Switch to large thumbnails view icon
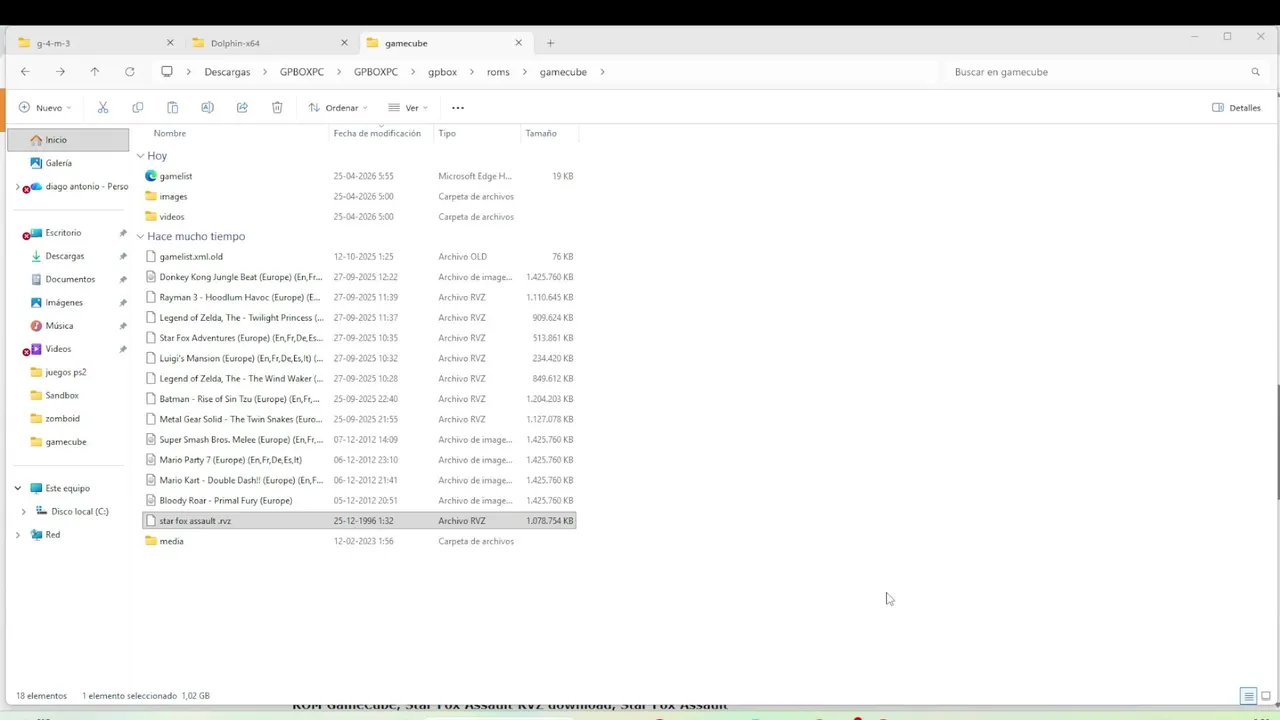 [x=1266, y=696]
